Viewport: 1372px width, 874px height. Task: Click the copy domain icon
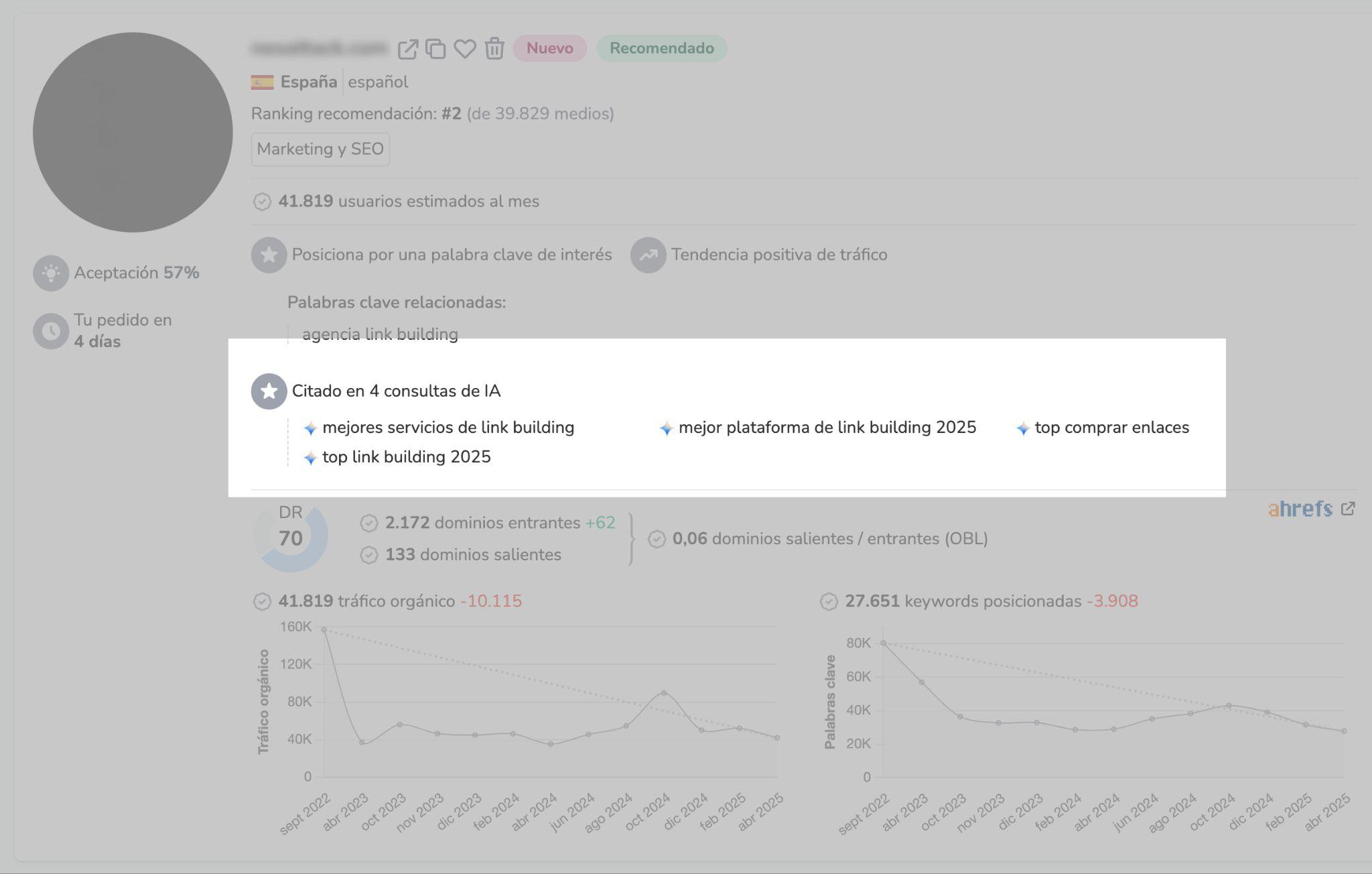tap(435, 49)
